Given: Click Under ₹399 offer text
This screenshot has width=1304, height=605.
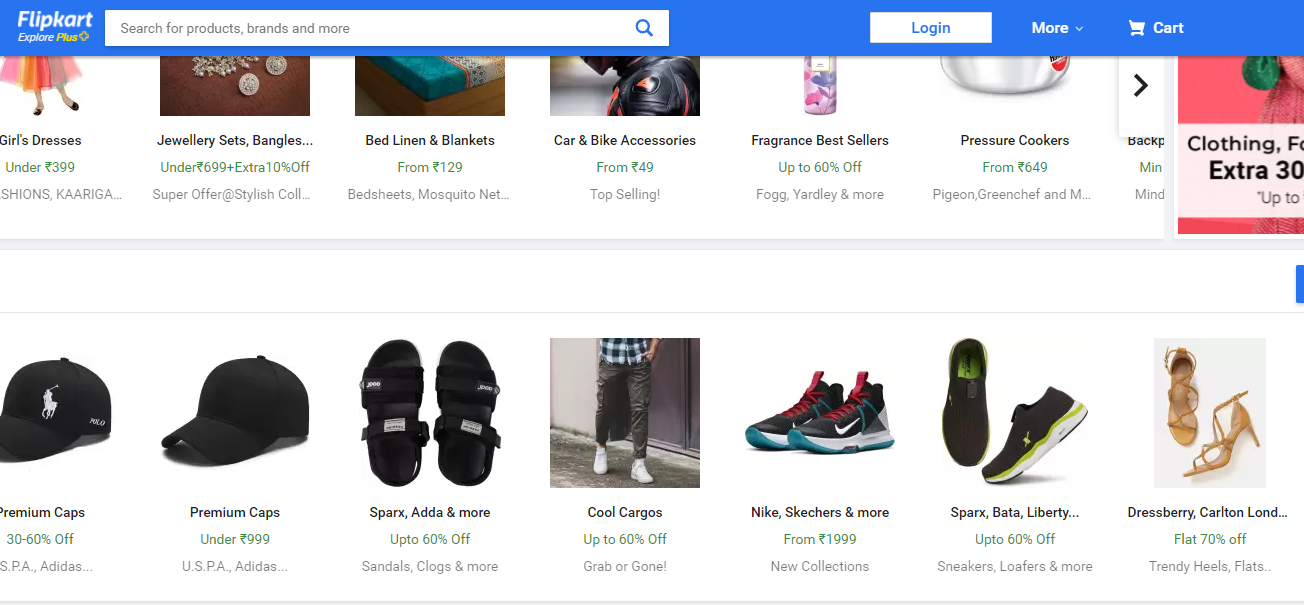Looking at the screenshot, I should 40,167.
